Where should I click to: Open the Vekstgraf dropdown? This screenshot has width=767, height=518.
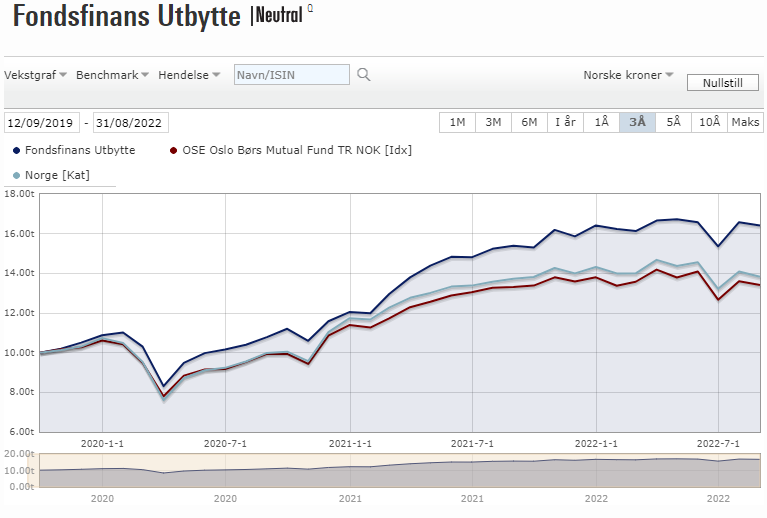[x=35, y=75]
